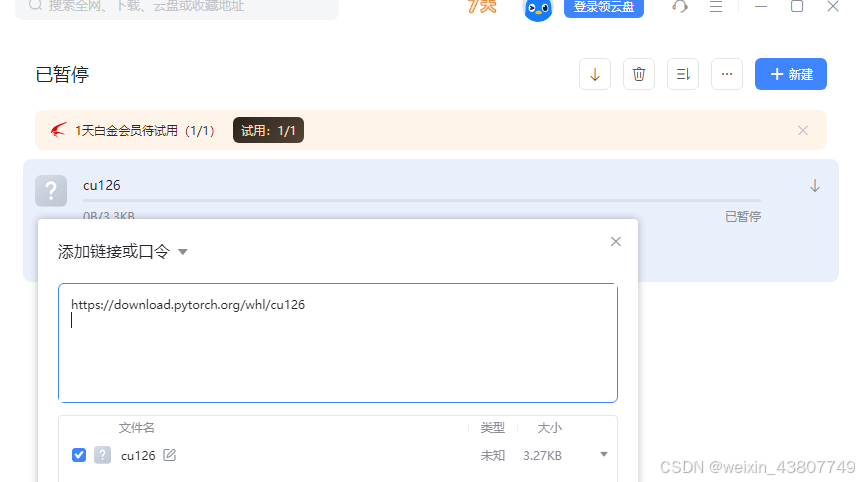Open the hamburger main menu
Screen dimensions: 859x482
pyautogui.click(x=716, y=7)
